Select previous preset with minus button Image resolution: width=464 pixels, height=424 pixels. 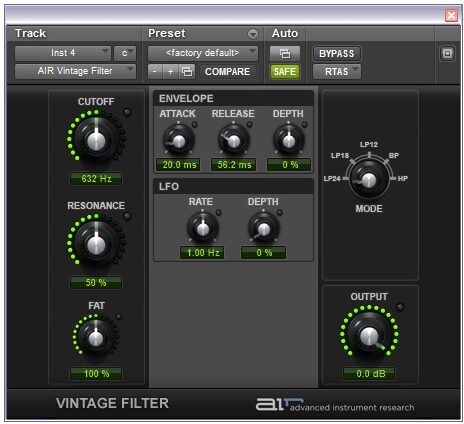point(155,71)
